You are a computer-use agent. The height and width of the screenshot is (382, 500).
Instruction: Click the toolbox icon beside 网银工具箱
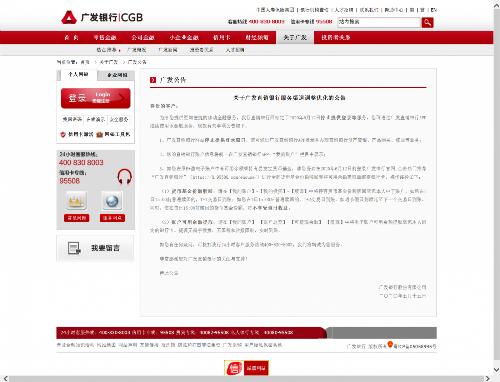click(99, 134)
